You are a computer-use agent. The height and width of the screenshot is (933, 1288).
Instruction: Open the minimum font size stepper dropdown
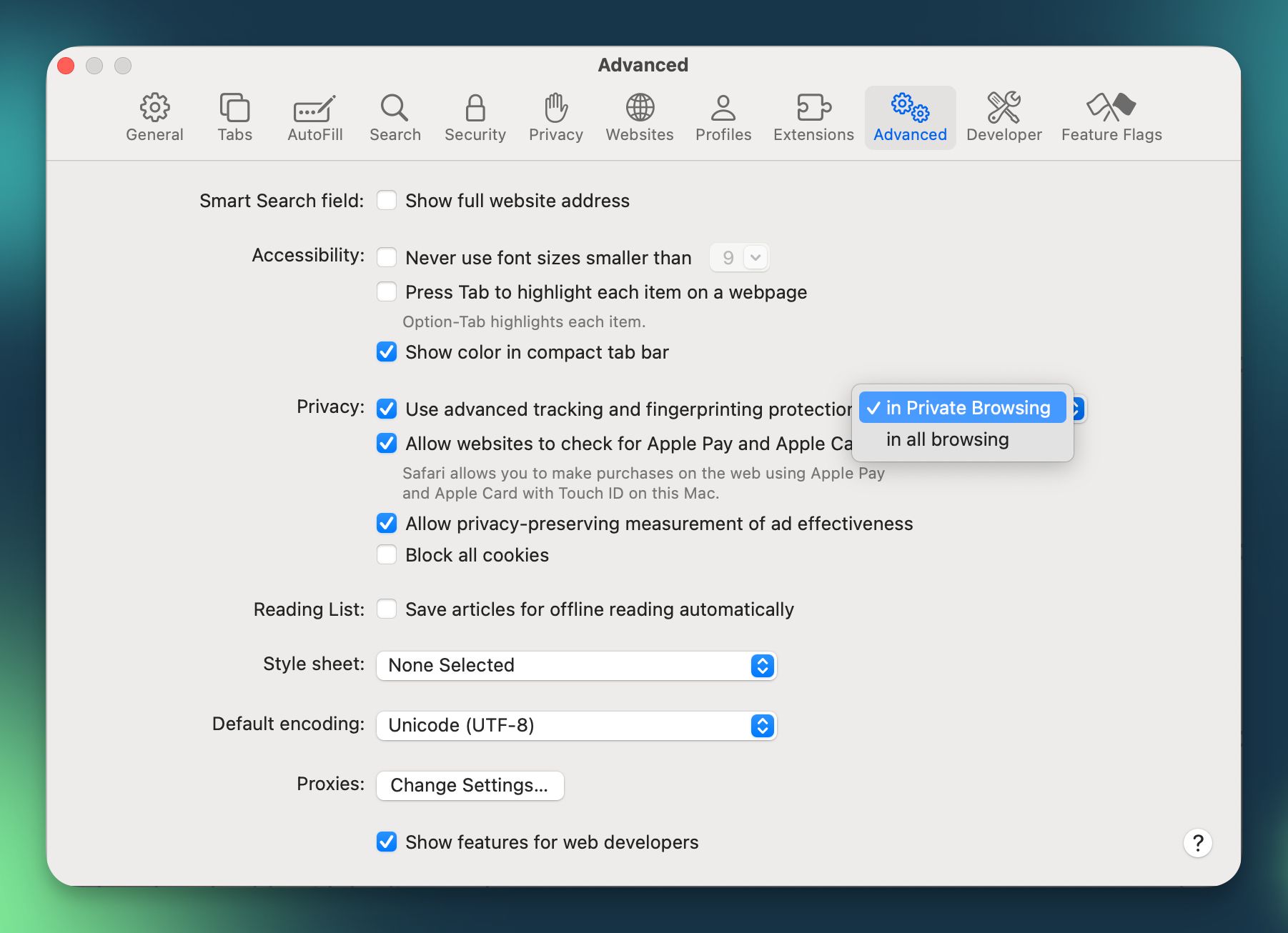coord(757,257)
